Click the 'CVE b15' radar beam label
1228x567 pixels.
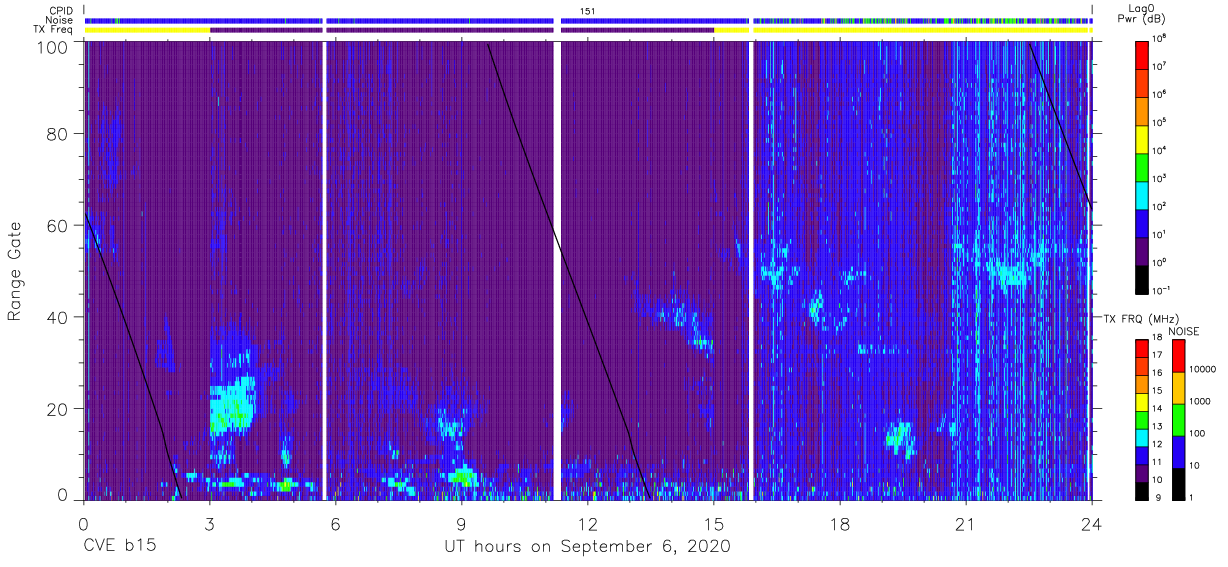coord(118,547)
